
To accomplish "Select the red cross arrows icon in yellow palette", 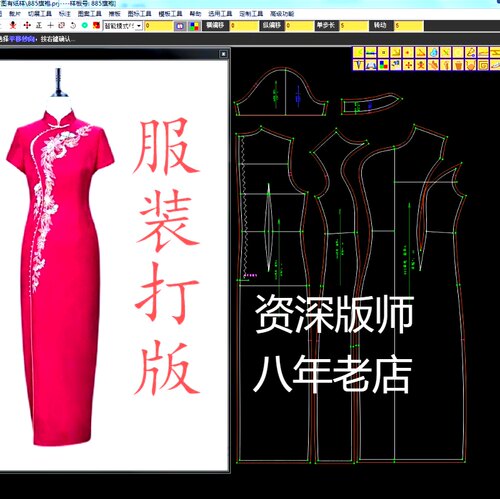I will pos(408,65).
